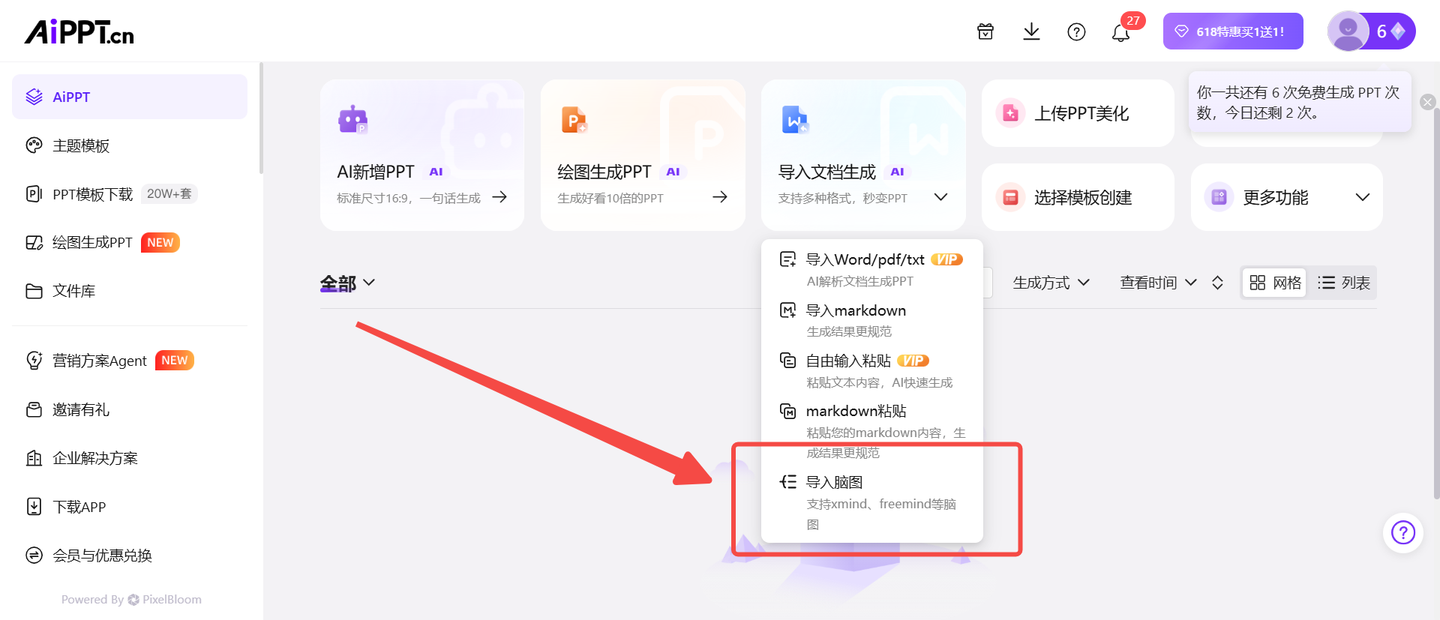Open the 查看时间 dropdown
This screenshot has width=1440, height=620.
click(1158, 283)
